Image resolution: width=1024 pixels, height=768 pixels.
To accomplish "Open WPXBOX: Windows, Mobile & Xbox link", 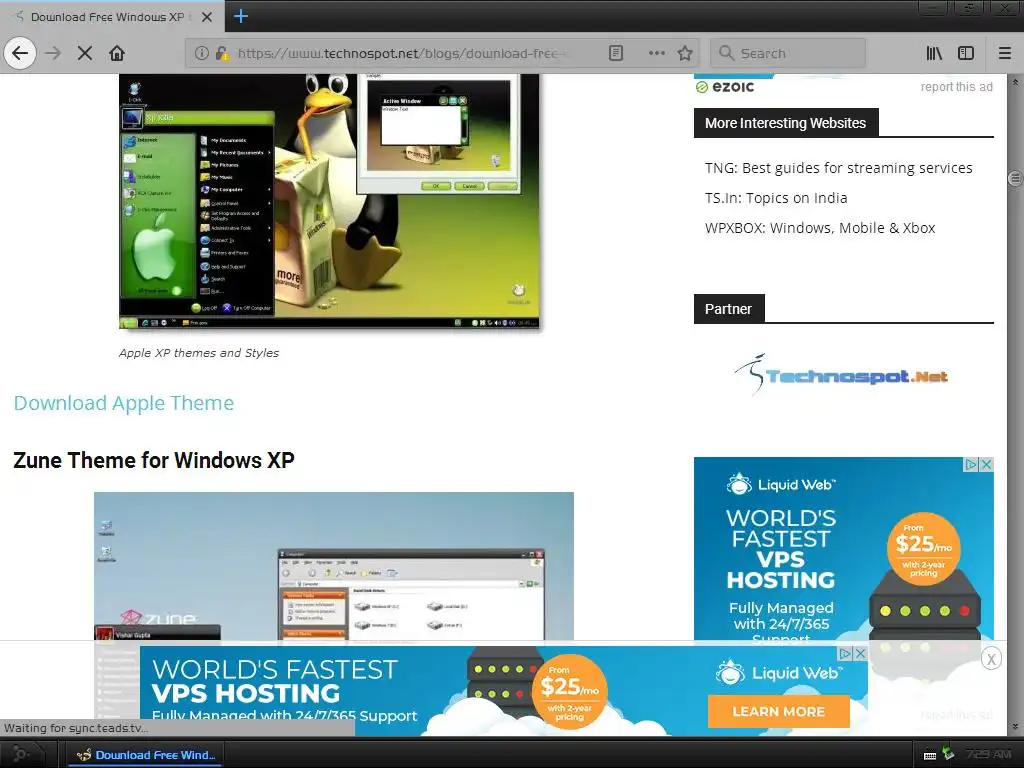I will (x=820, y=228).
